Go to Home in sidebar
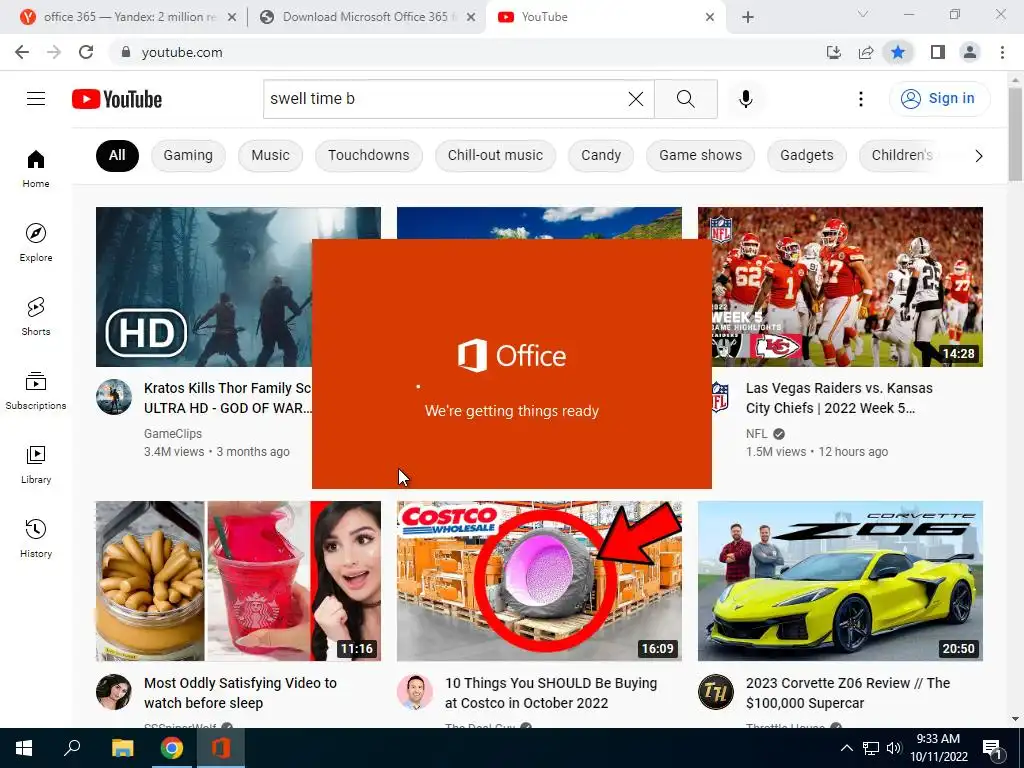Screen dimensions: 1024x768 pos(36,168)
